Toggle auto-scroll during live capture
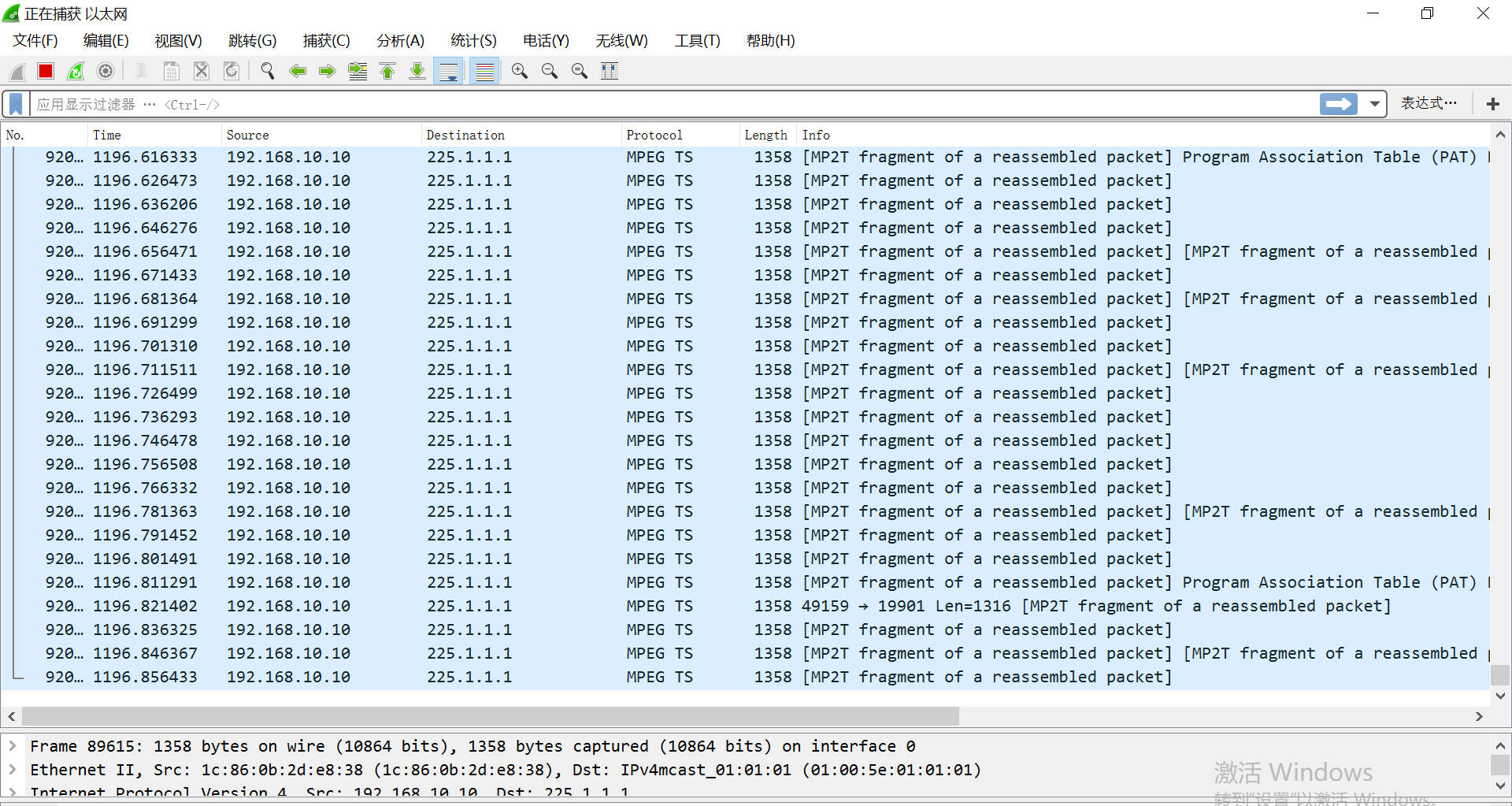Screen dimensions: 1512x806 pos(449,72)
